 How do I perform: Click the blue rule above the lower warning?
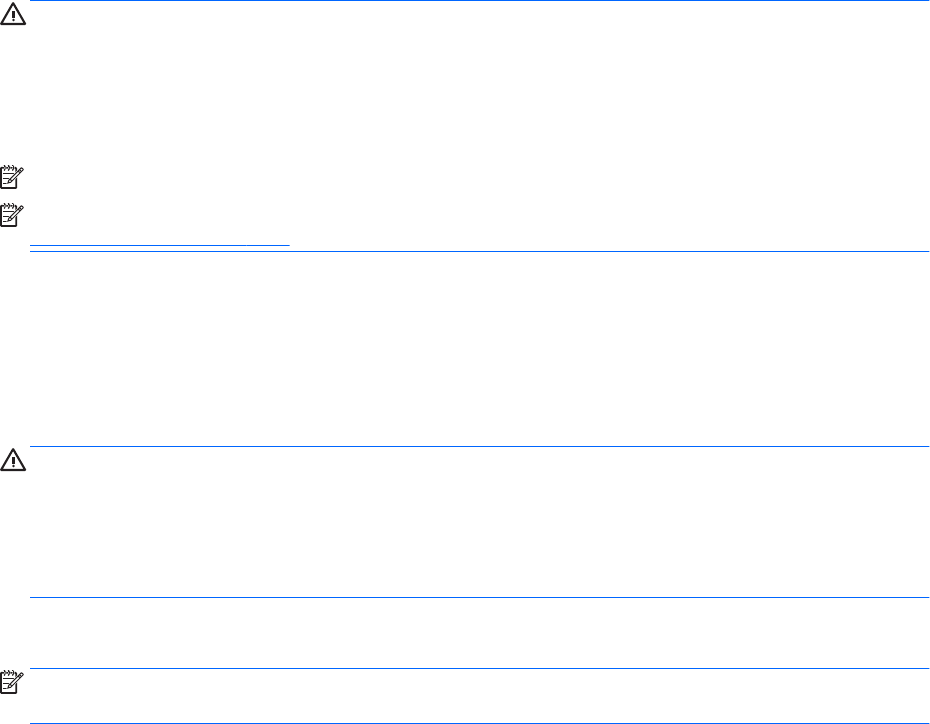[480, 447]
